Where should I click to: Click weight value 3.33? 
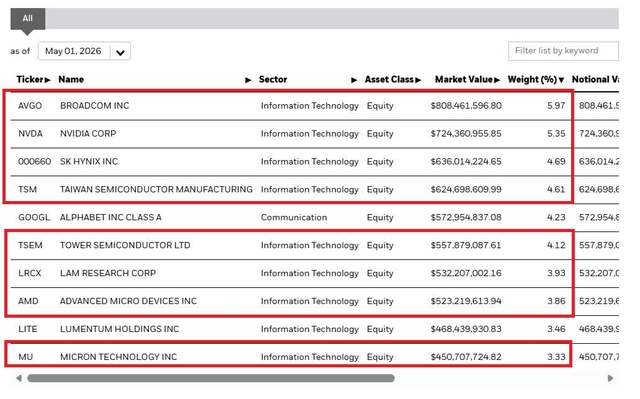[556, 357]
